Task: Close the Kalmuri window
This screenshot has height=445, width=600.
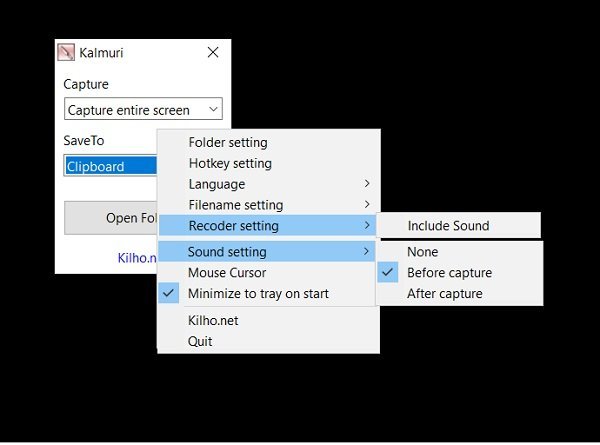Action: coord(213,52)
